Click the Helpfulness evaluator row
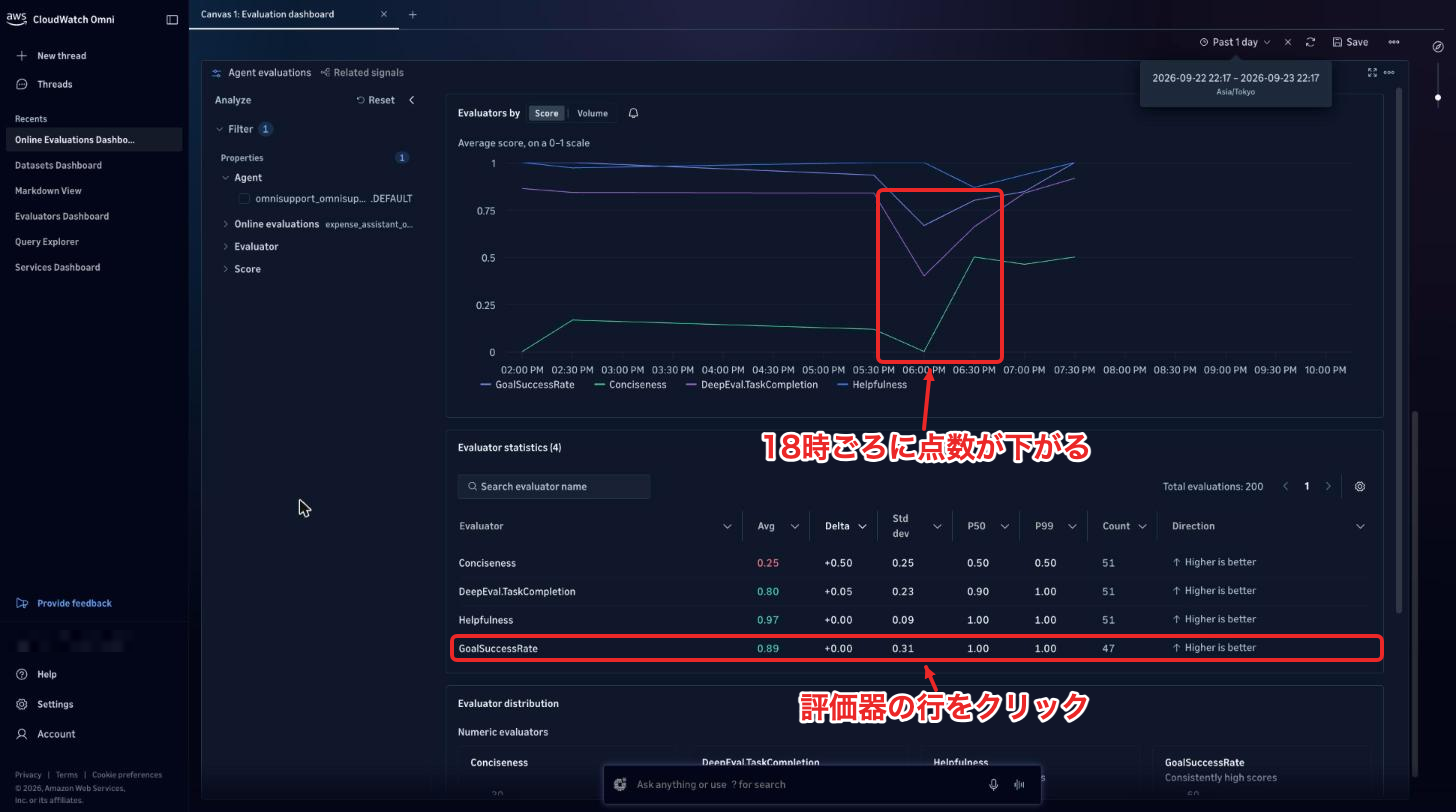Viewport: 1456px width, 812px height. tap(914, 620)
